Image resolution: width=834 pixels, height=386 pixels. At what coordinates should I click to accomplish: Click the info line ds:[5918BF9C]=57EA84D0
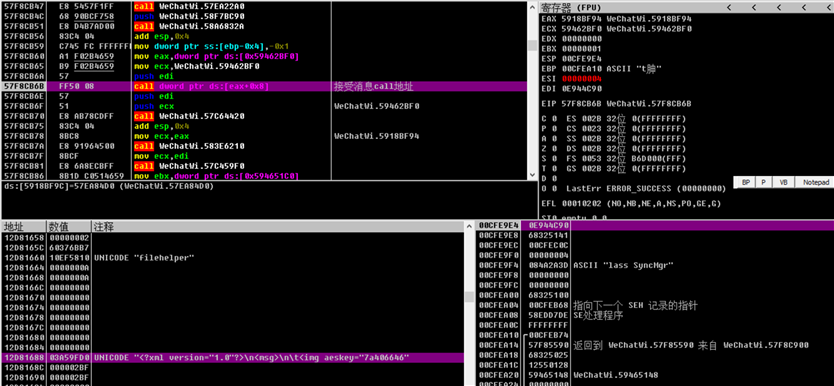tap(110, 186)
